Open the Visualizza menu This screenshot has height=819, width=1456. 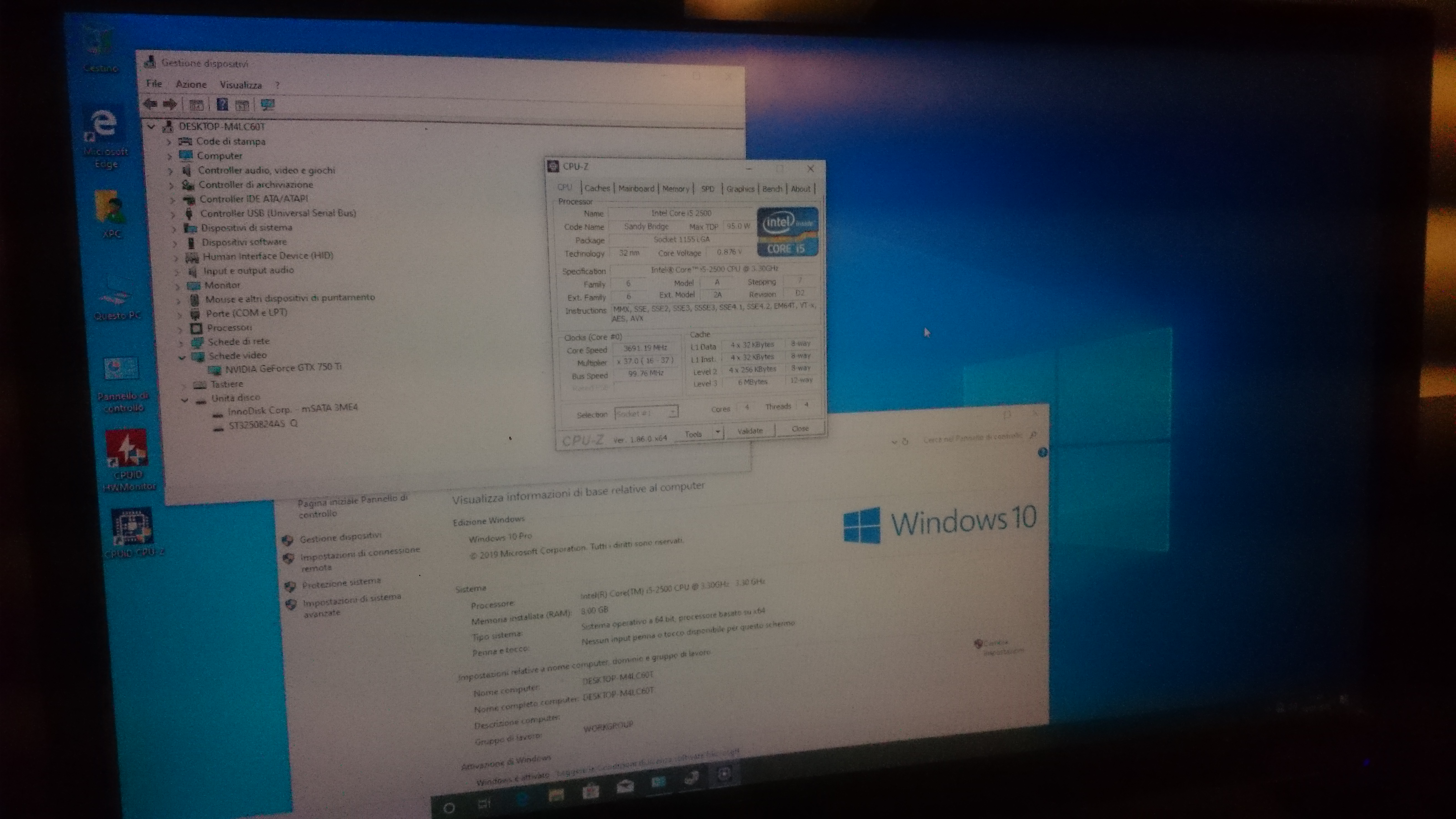241,85
